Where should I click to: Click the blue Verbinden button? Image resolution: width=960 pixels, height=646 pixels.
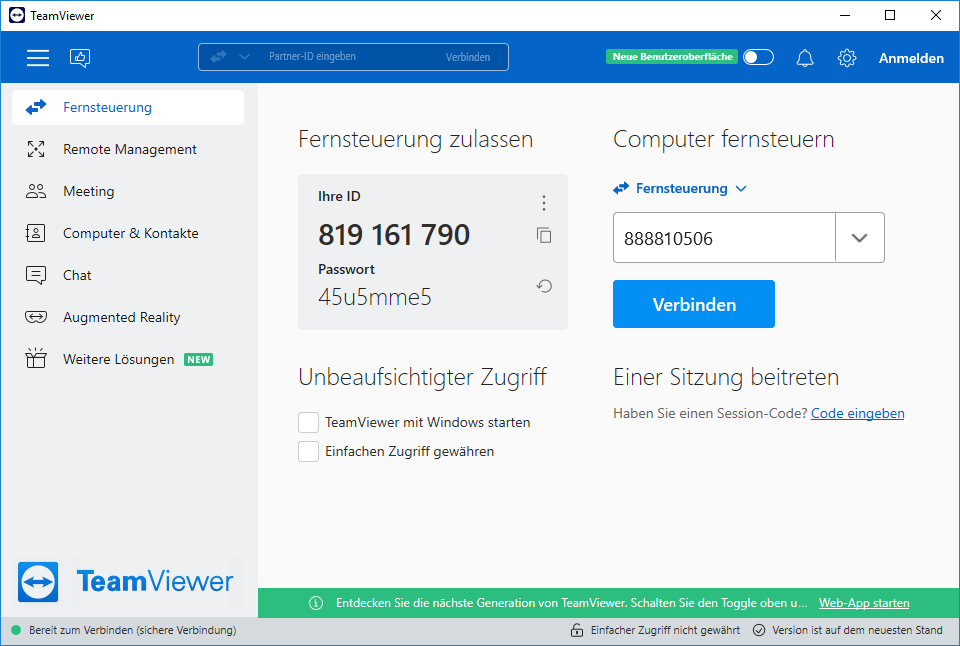point(694,304)
